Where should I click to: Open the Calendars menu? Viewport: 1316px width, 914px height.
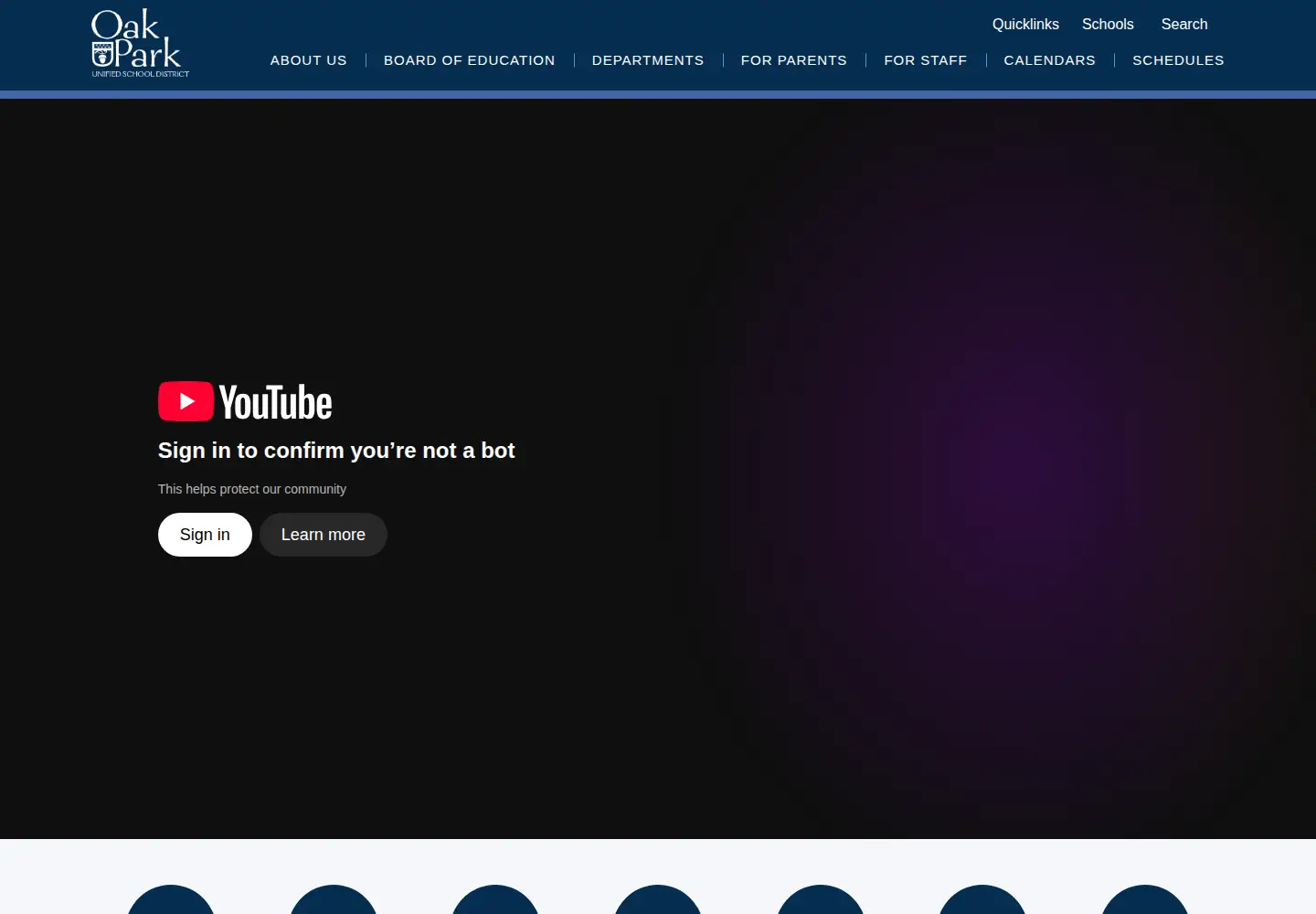(x=1049, y=60)
